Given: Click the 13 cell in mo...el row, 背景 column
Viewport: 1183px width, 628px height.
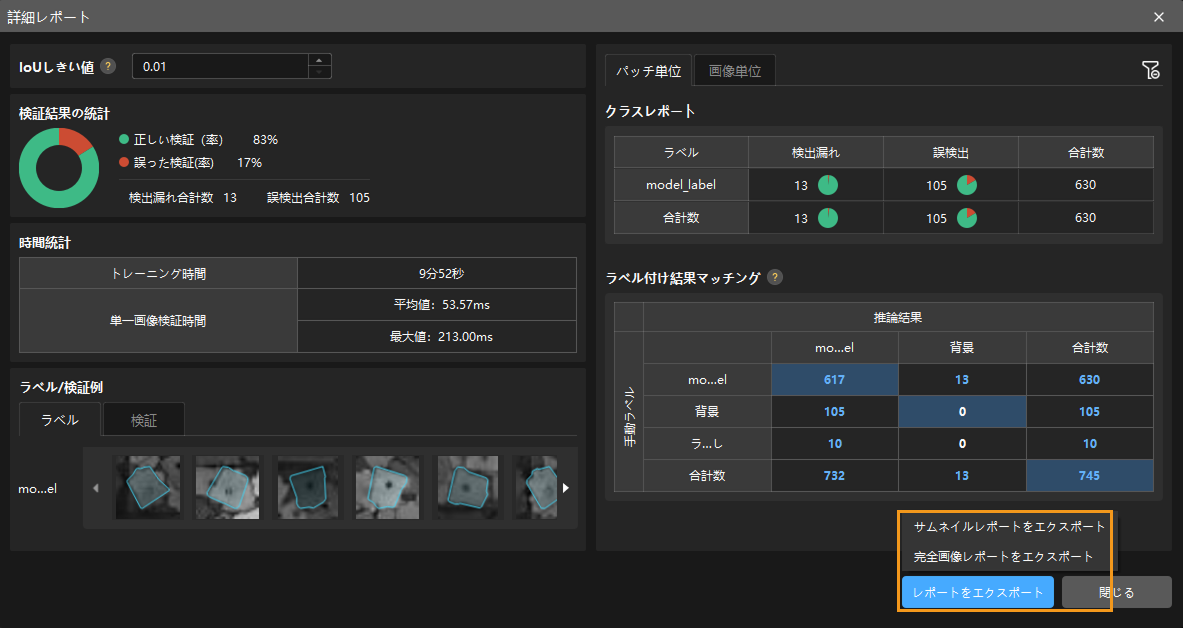Looking at the screenshot, I should (x=962, y=380).
